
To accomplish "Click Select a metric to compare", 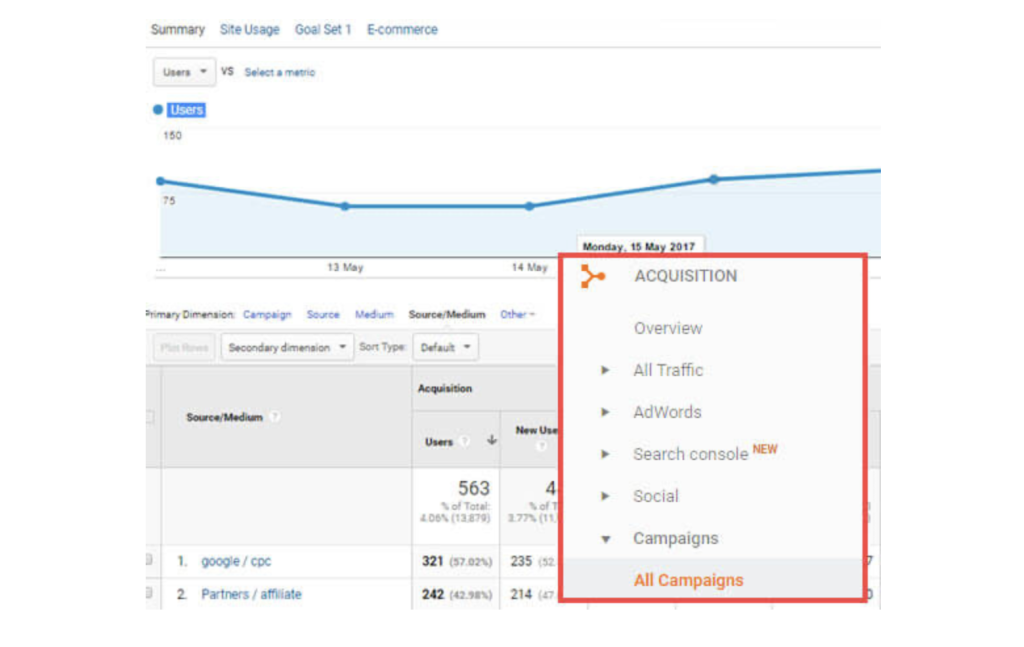I will click(278, 72).
